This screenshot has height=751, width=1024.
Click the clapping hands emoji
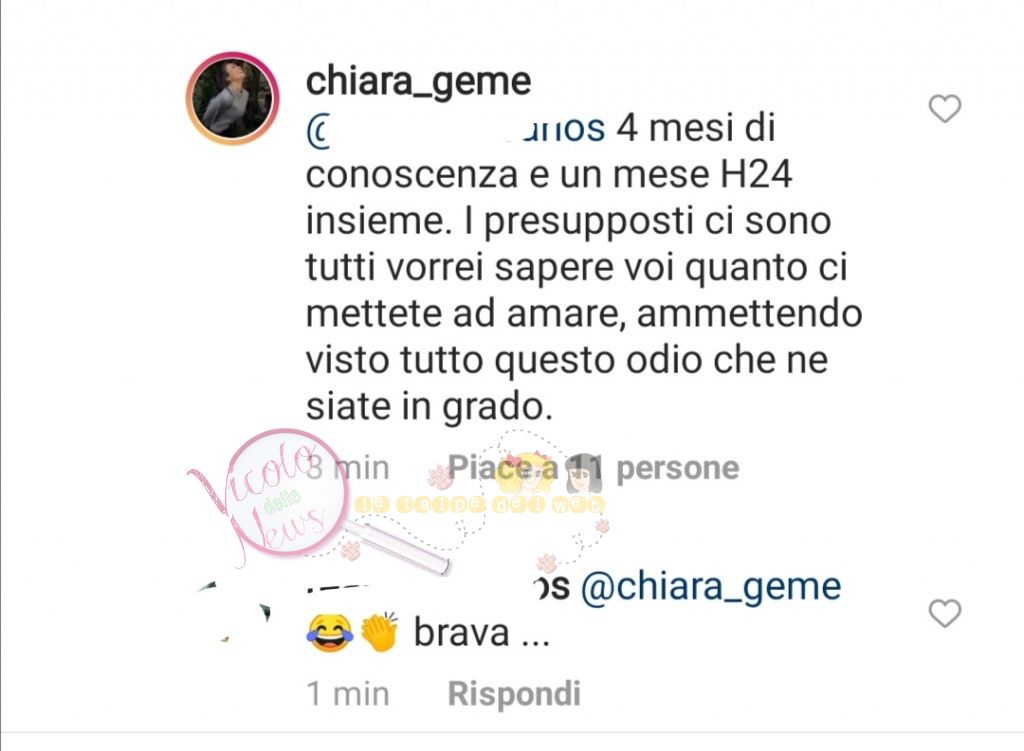point(379,632)
